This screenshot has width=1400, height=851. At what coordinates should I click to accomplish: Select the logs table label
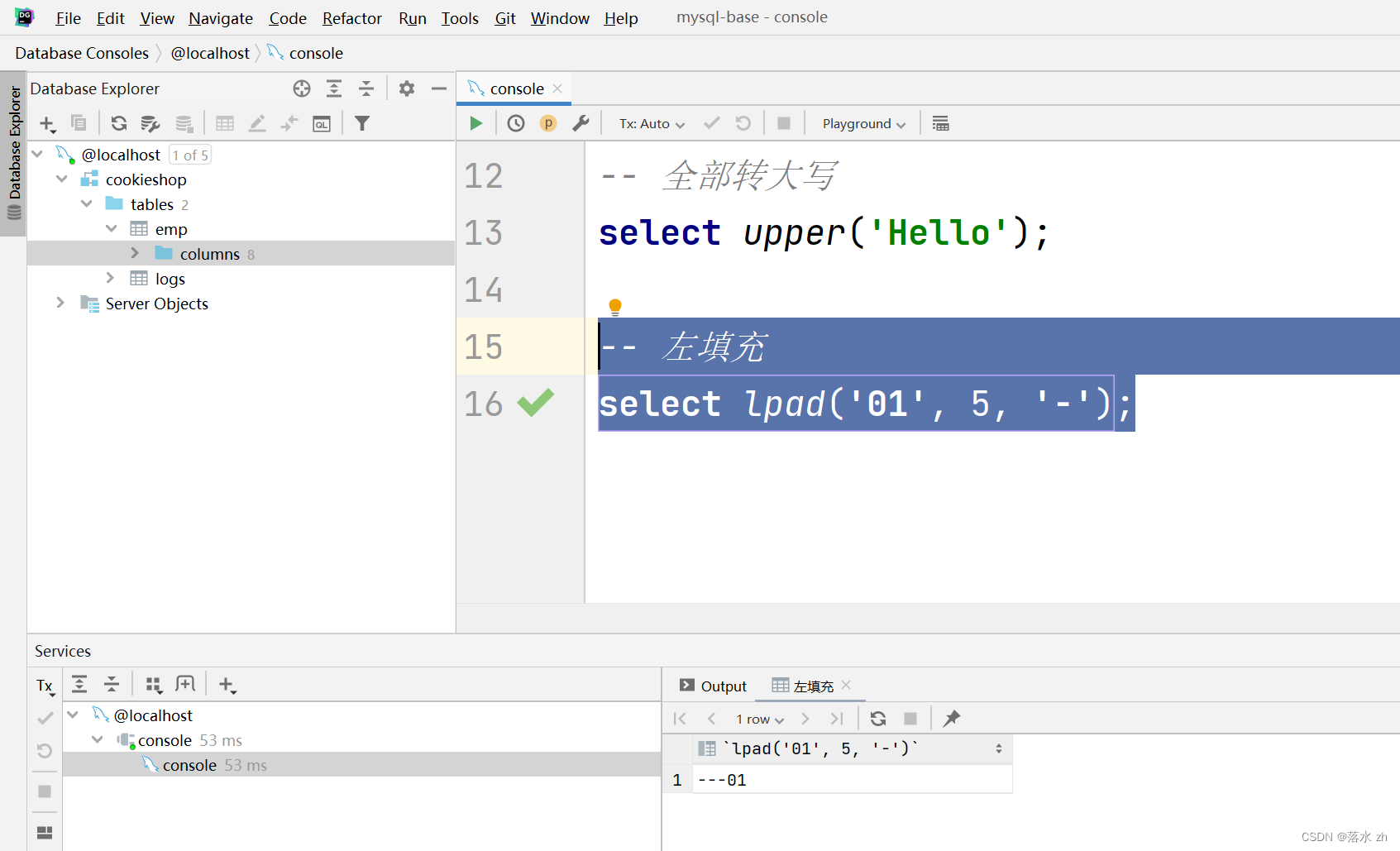tap(170, 279)
